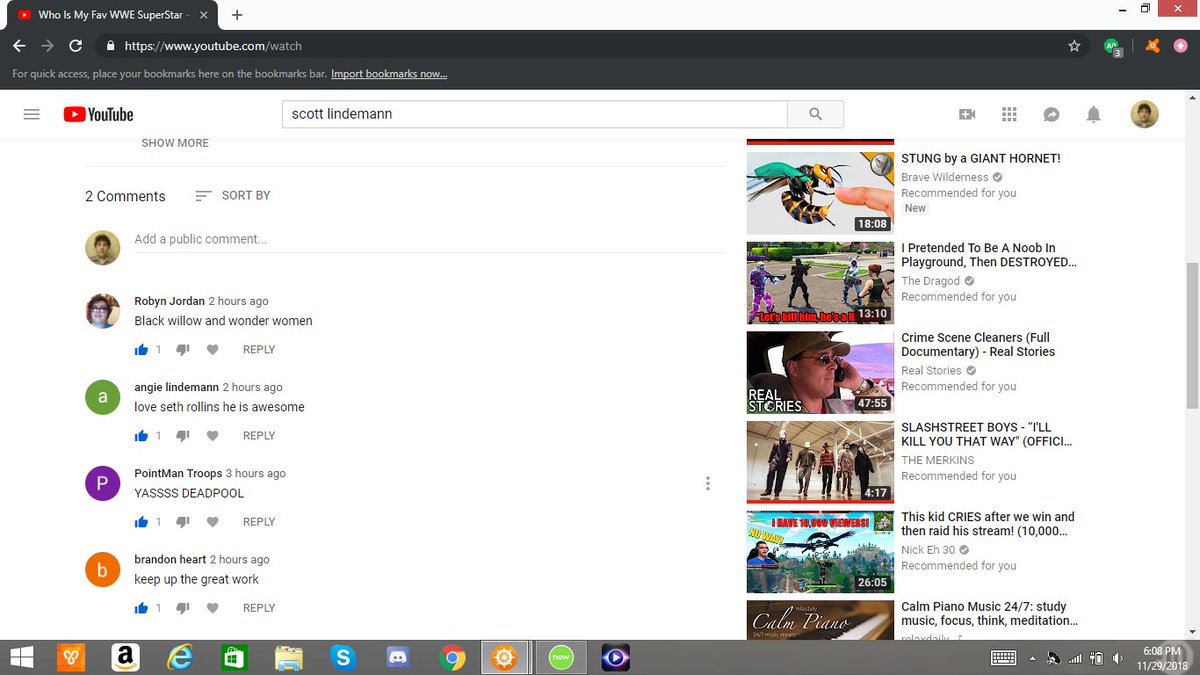Open STUNG by a GIANT HORNET thumbnail

click(x=820, y=192)
